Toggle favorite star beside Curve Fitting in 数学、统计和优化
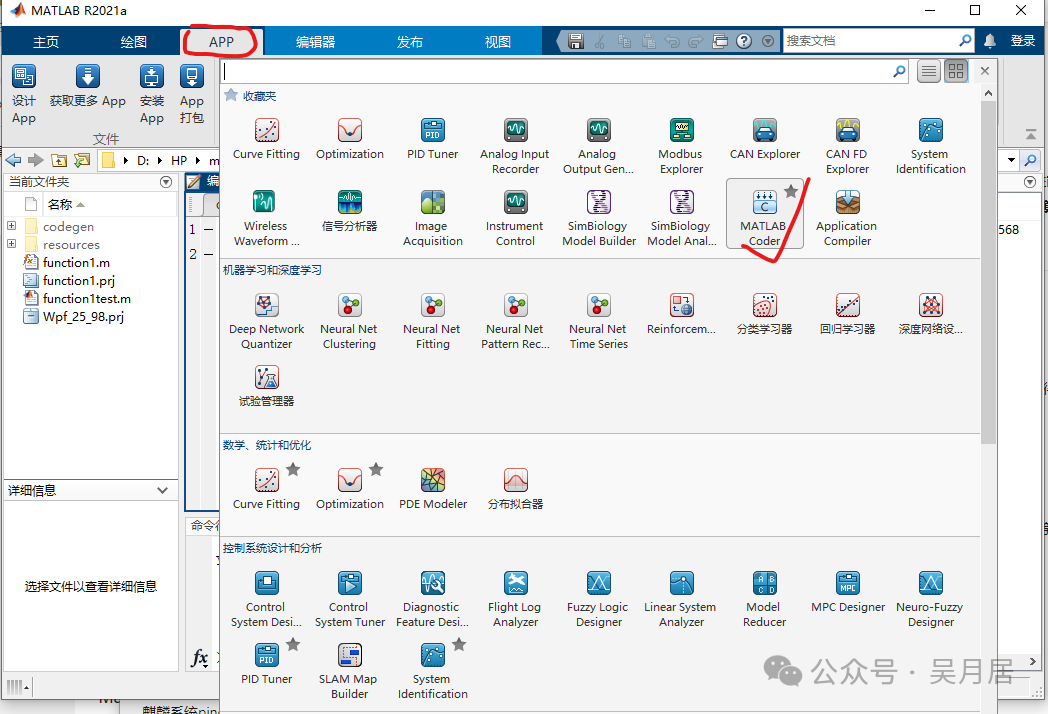The height and width of the screenshot is (714, 1048). pyautogui.click(x=293, y=469)
